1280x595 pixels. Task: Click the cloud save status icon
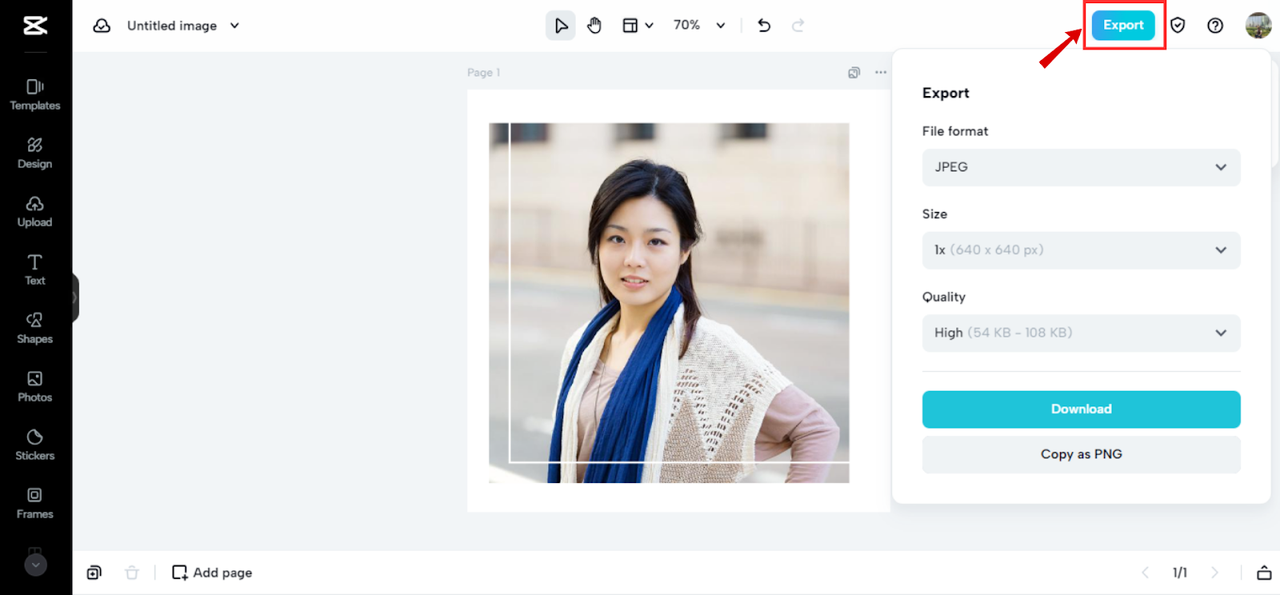pyautogui.click(x=102, y=26)
